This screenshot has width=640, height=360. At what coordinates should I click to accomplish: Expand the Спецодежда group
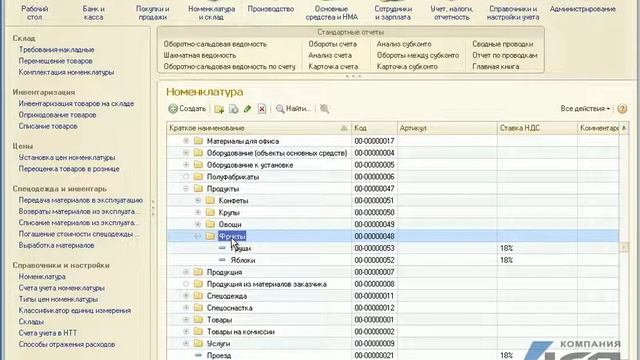(x=186, y=296)
